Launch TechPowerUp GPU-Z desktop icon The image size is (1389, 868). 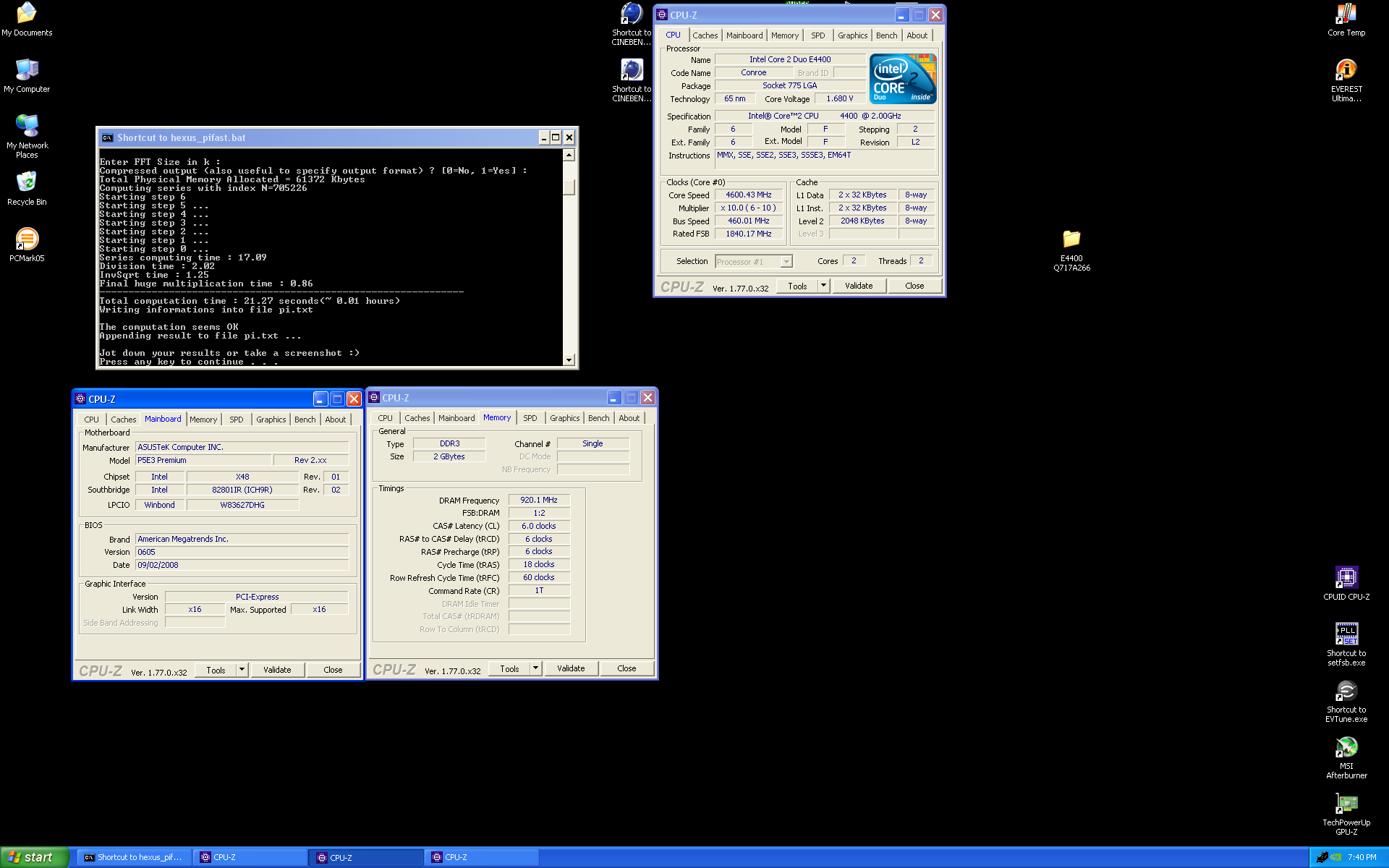pos(1346,814)
